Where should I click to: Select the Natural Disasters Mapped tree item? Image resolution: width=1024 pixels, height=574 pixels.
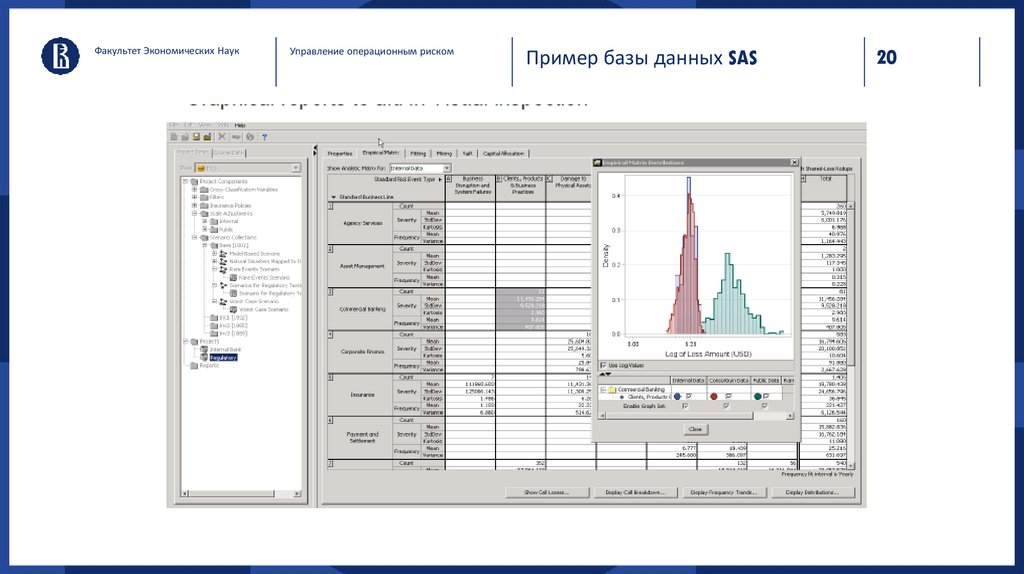point(264,261)
